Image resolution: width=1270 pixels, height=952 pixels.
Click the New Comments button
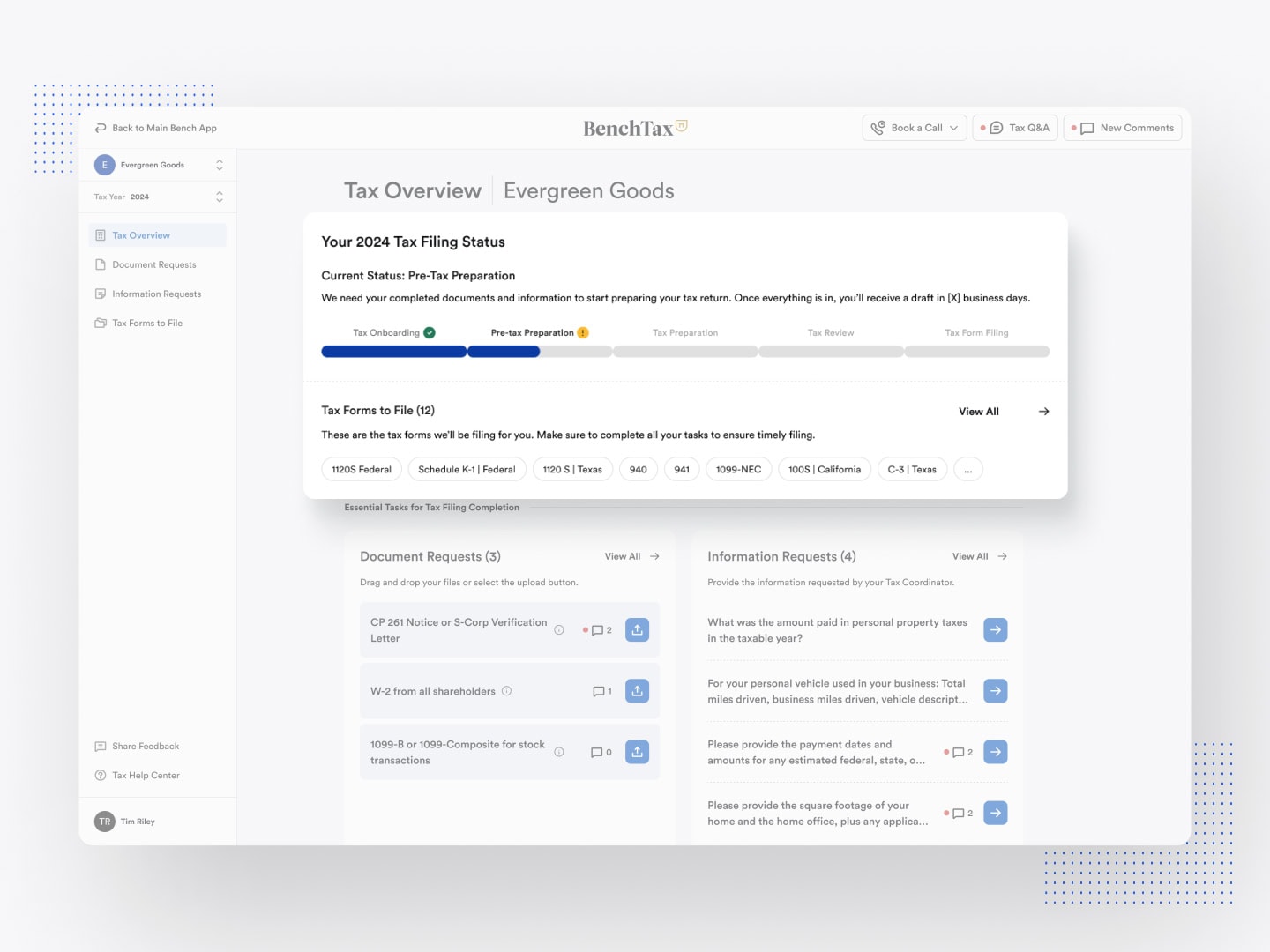(x=1123, y=128)
